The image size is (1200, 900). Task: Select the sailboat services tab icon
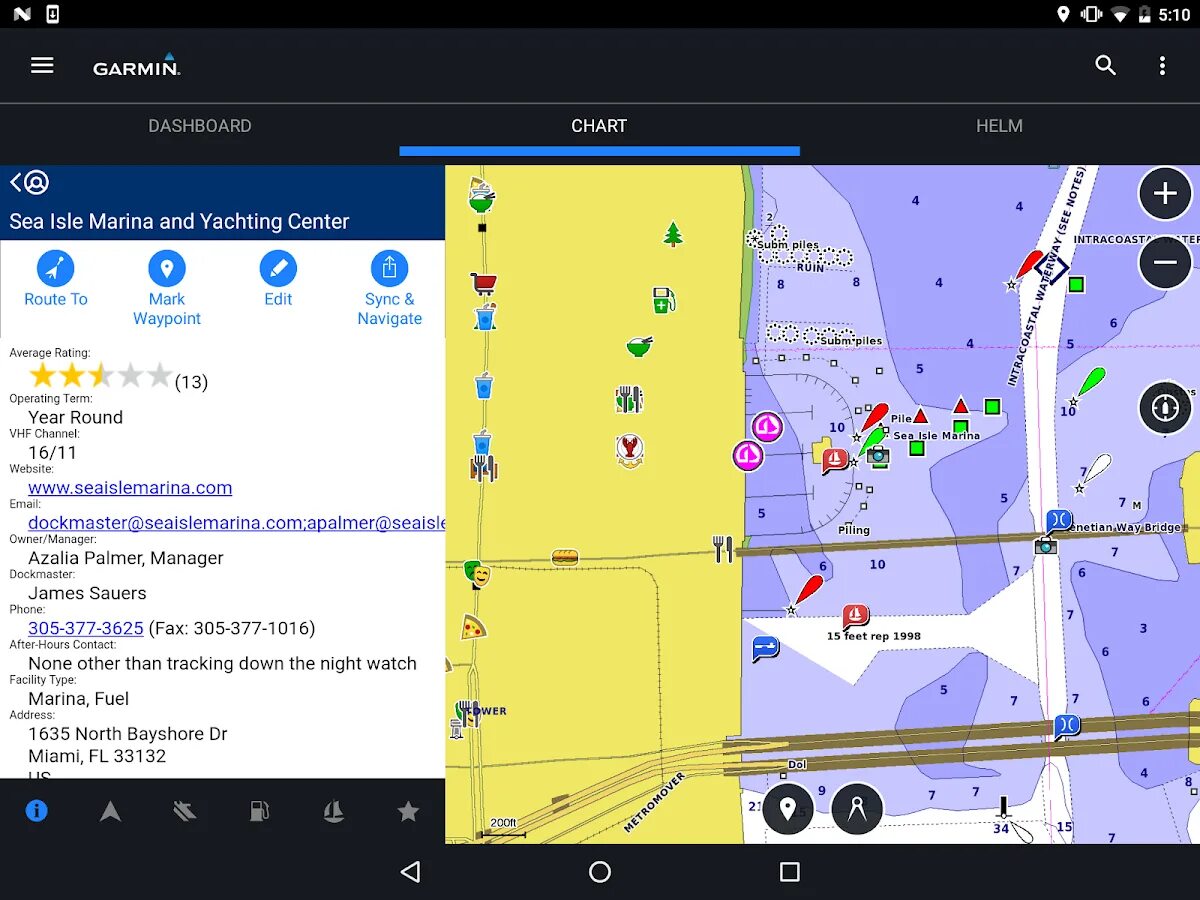(334, 811)
